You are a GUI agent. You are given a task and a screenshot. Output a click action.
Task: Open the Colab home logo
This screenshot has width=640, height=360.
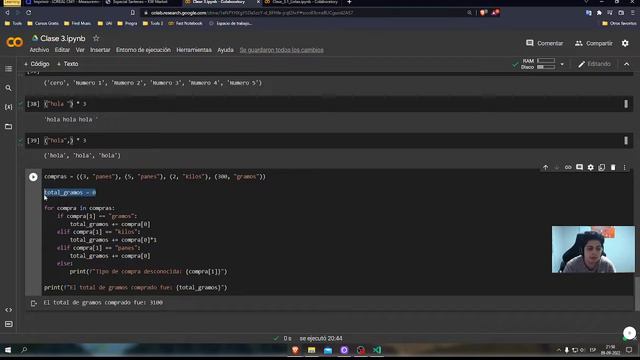(15, 42)
